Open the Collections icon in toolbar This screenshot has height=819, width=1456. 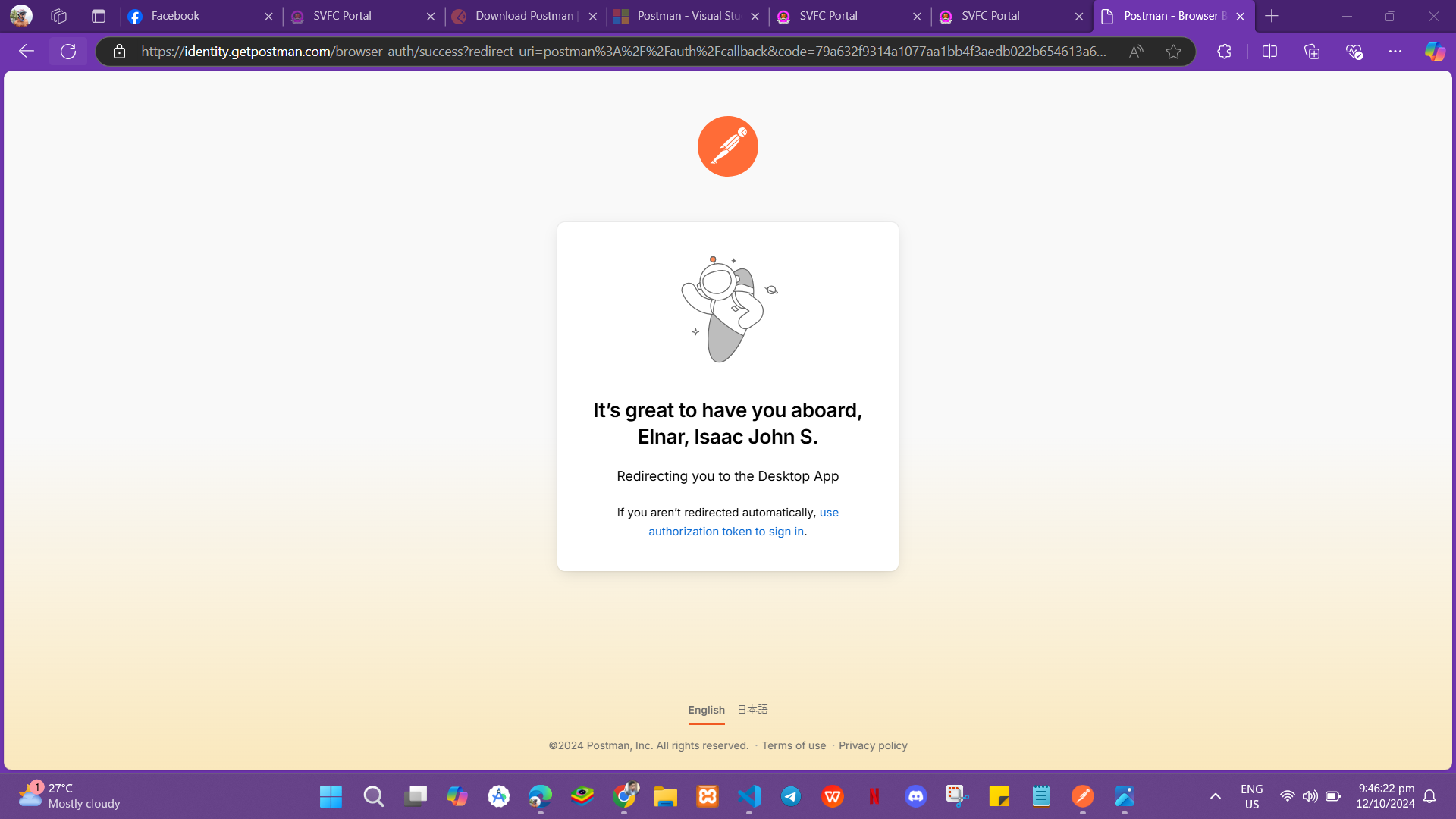[1312, 52]
